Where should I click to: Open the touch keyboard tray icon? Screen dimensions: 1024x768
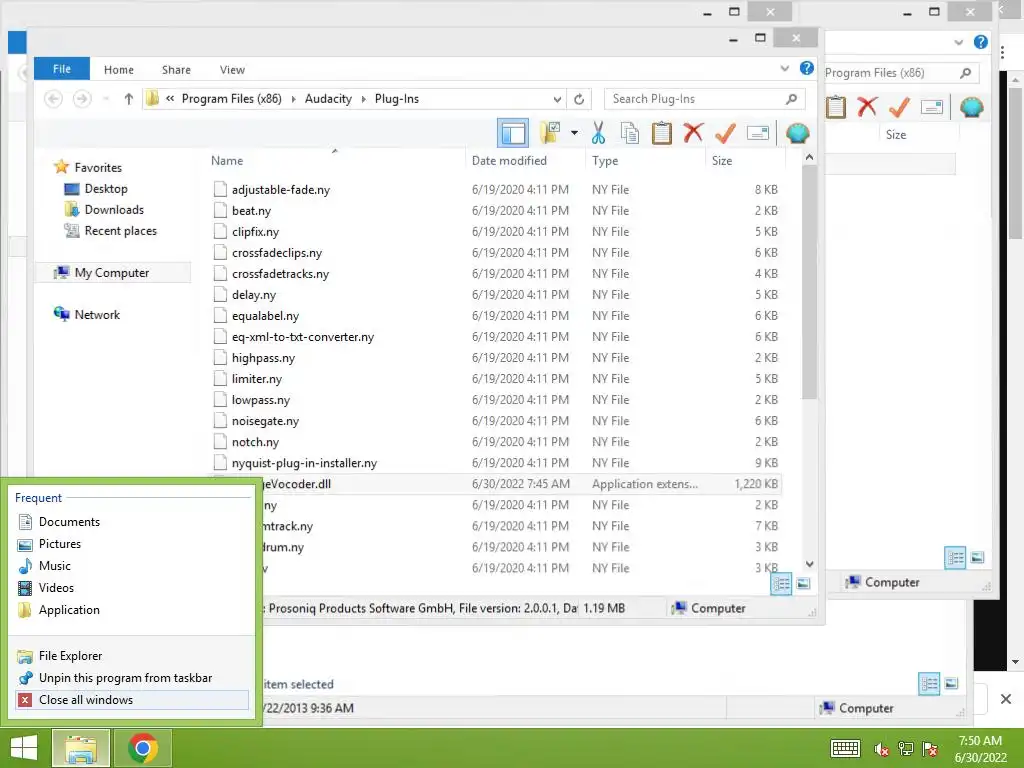(845, 748)
